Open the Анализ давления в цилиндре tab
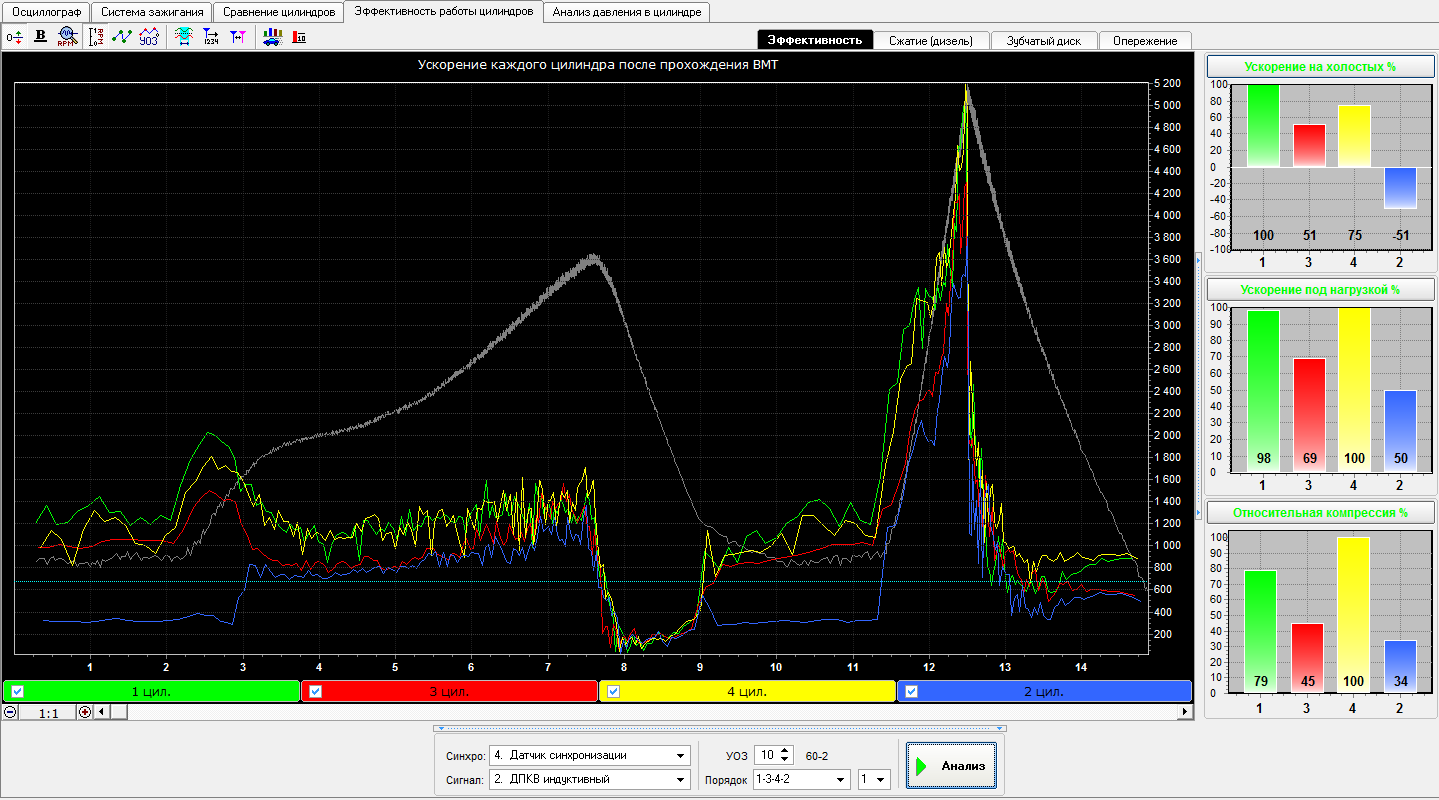This screenshot has height=800, width=1439. pos(627,12)
